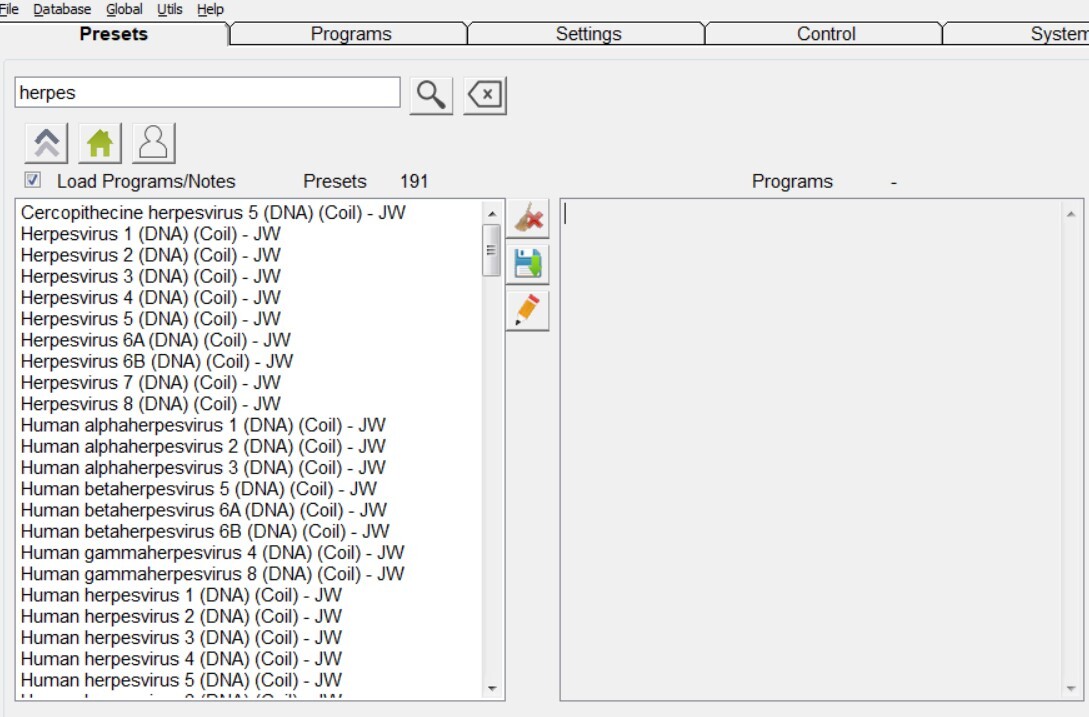Click inside the empty Programs text area

click(811, 450)
